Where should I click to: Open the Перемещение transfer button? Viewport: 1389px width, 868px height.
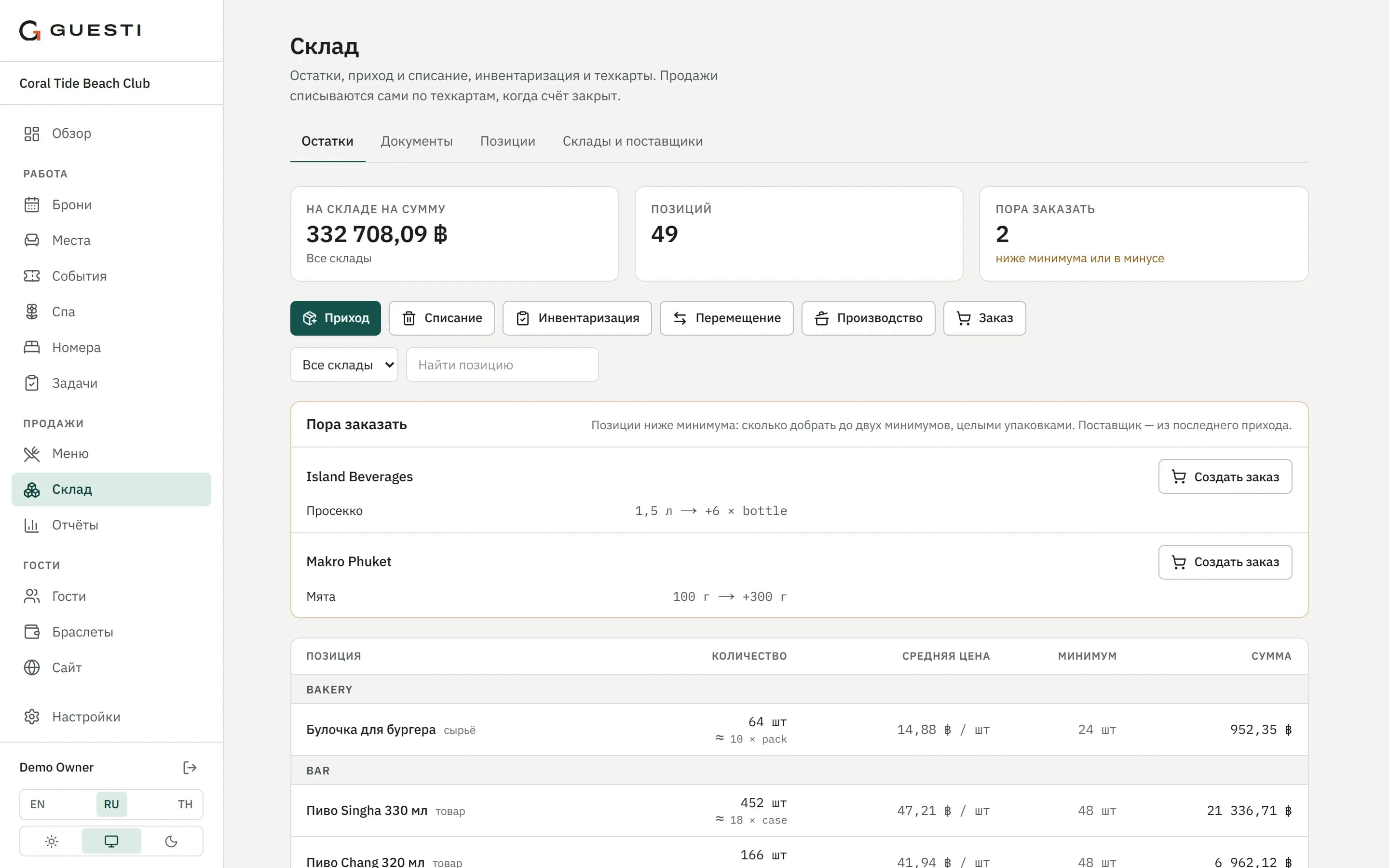coord(726,318)
